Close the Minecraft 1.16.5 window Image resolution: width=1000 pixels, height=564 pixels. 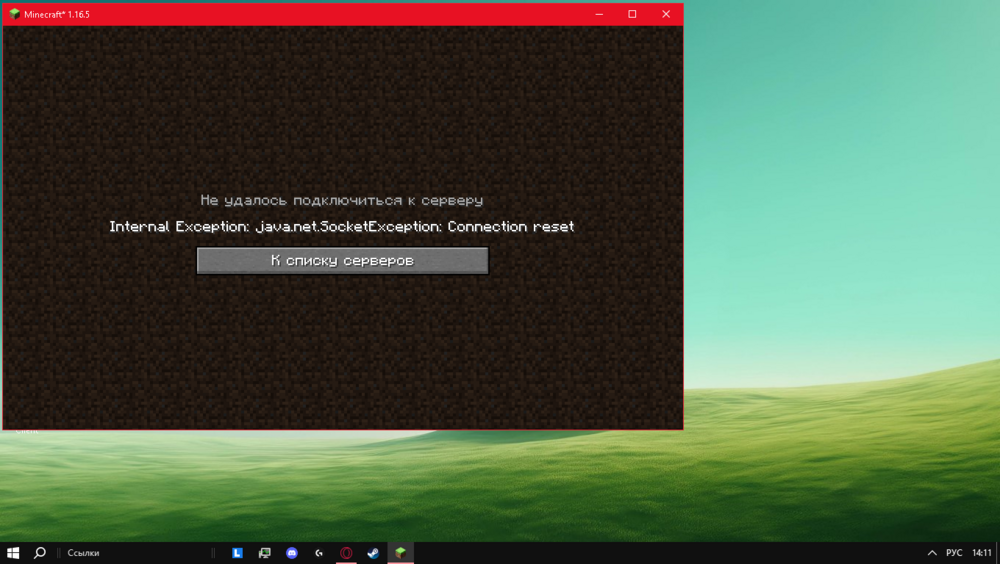[x=666, y=14]
